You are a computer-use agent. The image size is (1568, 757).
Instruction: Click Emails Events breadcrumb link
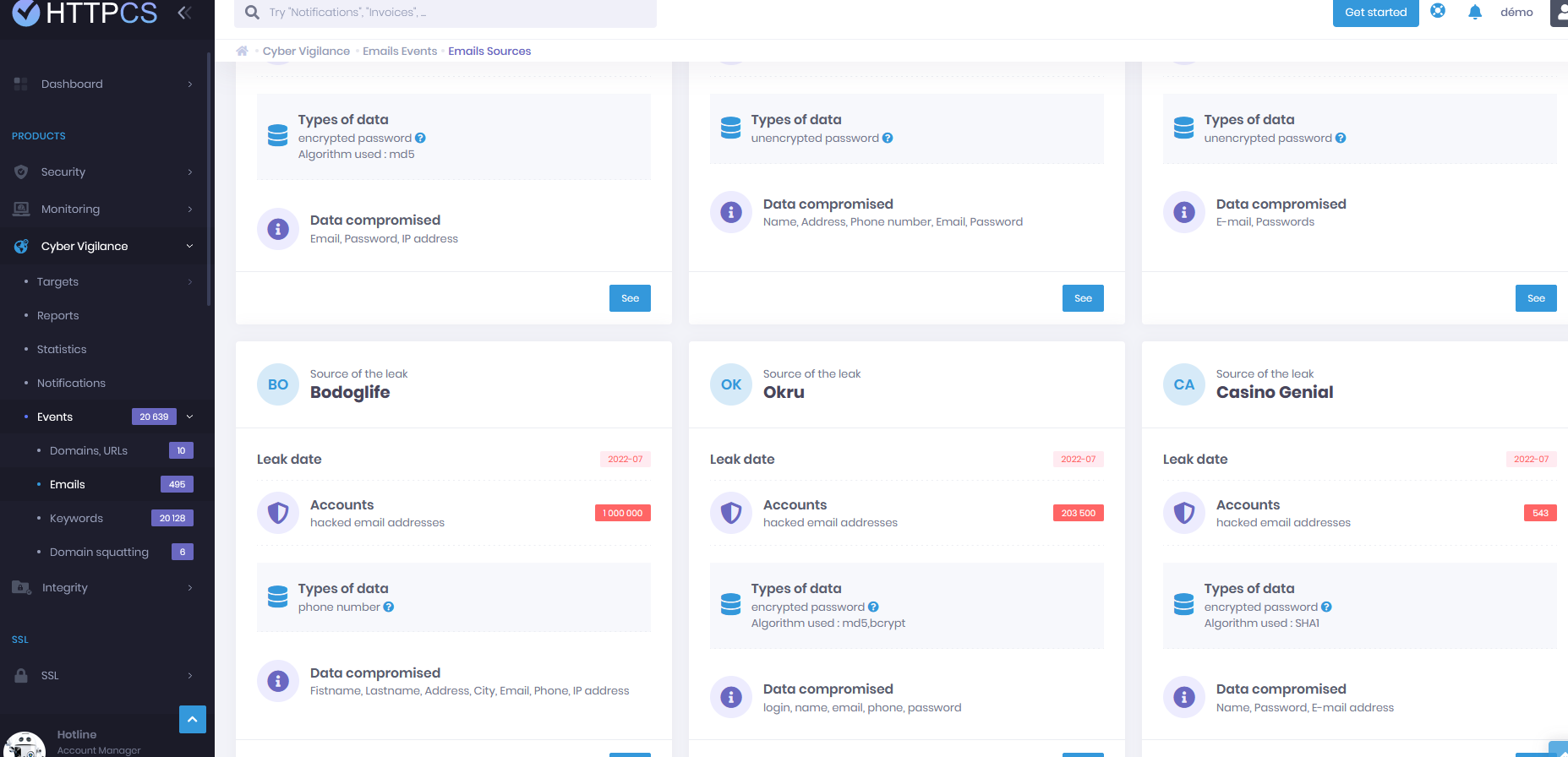[400, 51]
